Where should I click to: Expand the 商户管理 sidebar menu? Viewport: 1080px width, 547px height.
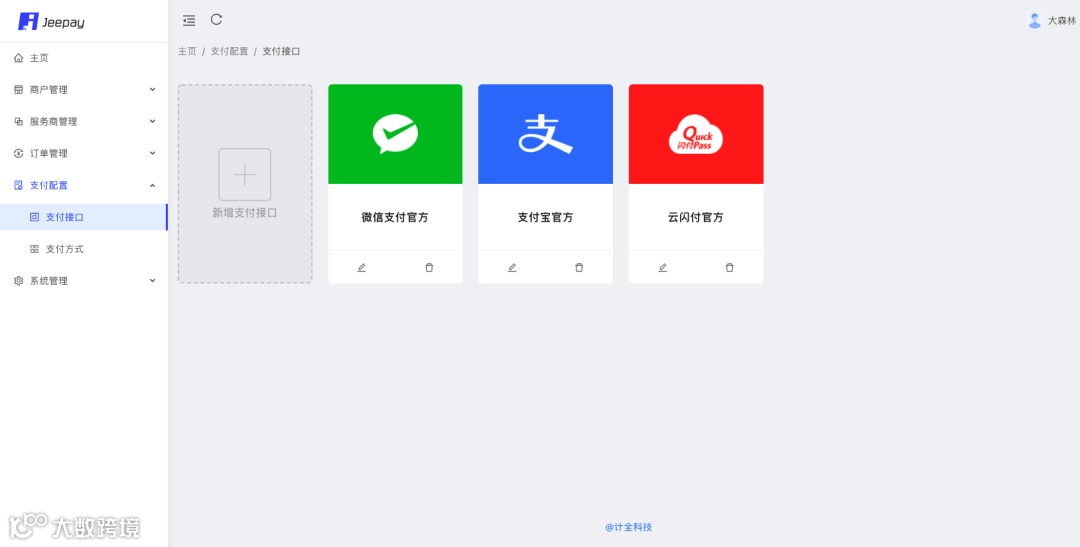[84, 90]
